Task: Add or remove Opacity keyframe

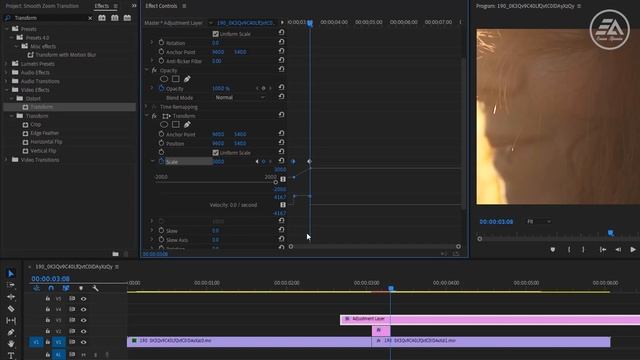Action: pyautogui.click(x=263, y=88)
